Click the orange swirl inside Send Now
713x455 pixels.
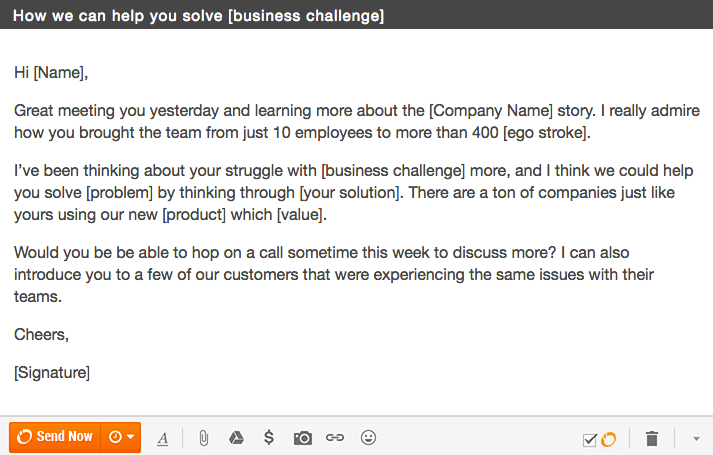coord(24,437)
